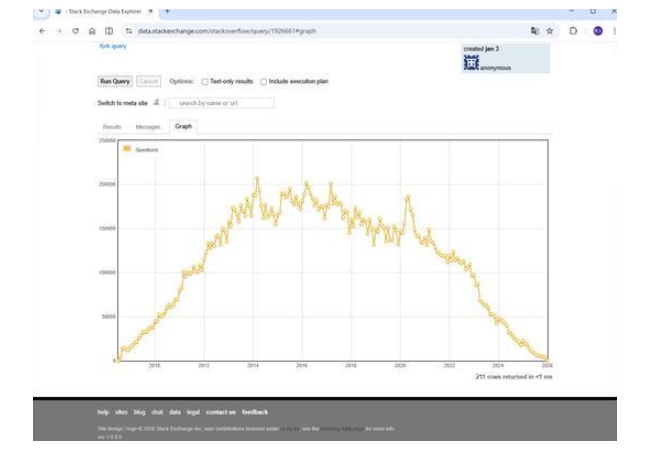The height and width of the screenshot is (450, 650).
Task: Click the icon beside Switch to meta site
Action: click(x=156, y=102)
